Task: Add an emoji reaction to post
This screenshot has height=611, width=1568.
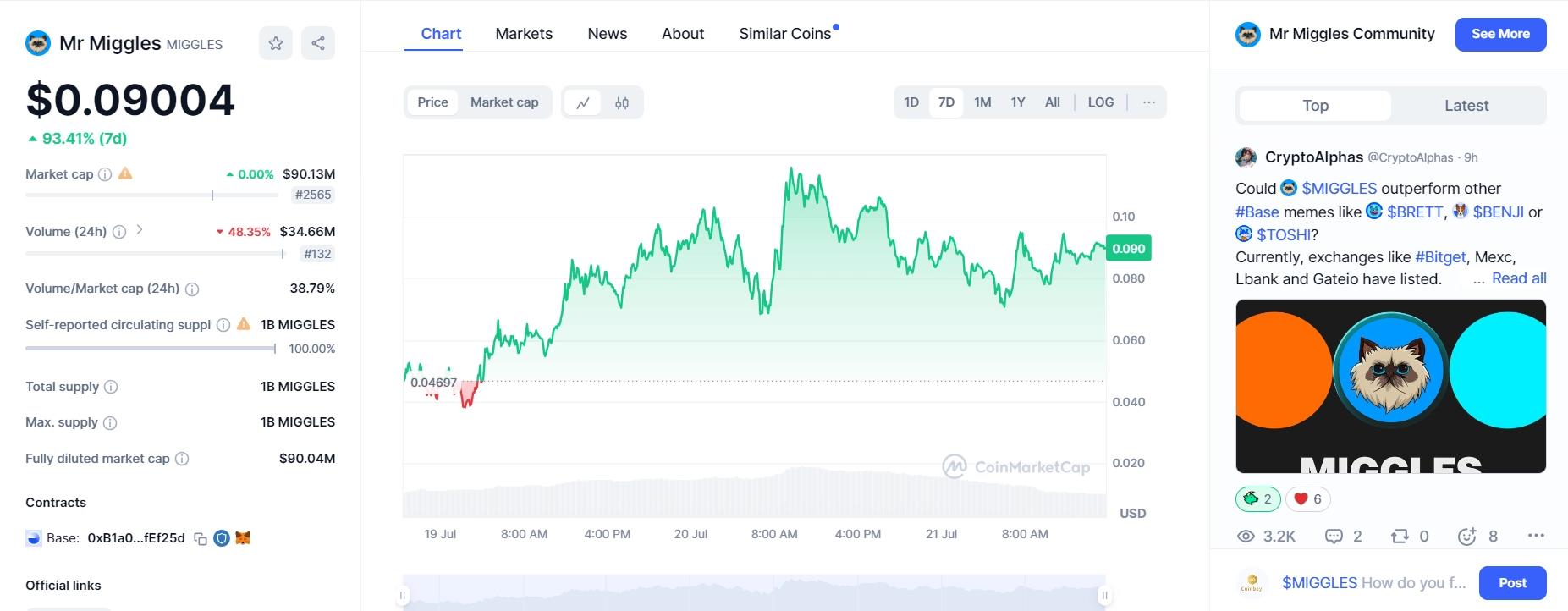Action: 1467,536
